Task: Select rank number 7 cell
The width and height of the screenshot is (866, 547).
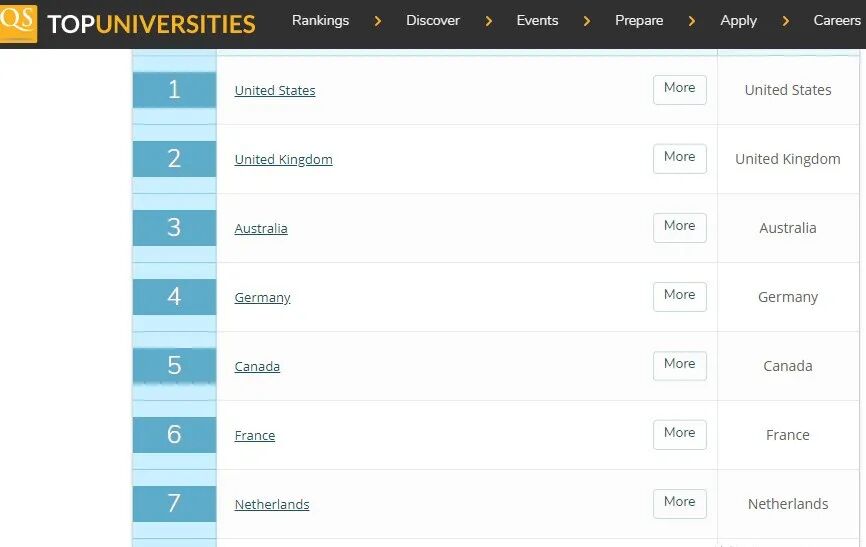Action: [x=174, y=504]
